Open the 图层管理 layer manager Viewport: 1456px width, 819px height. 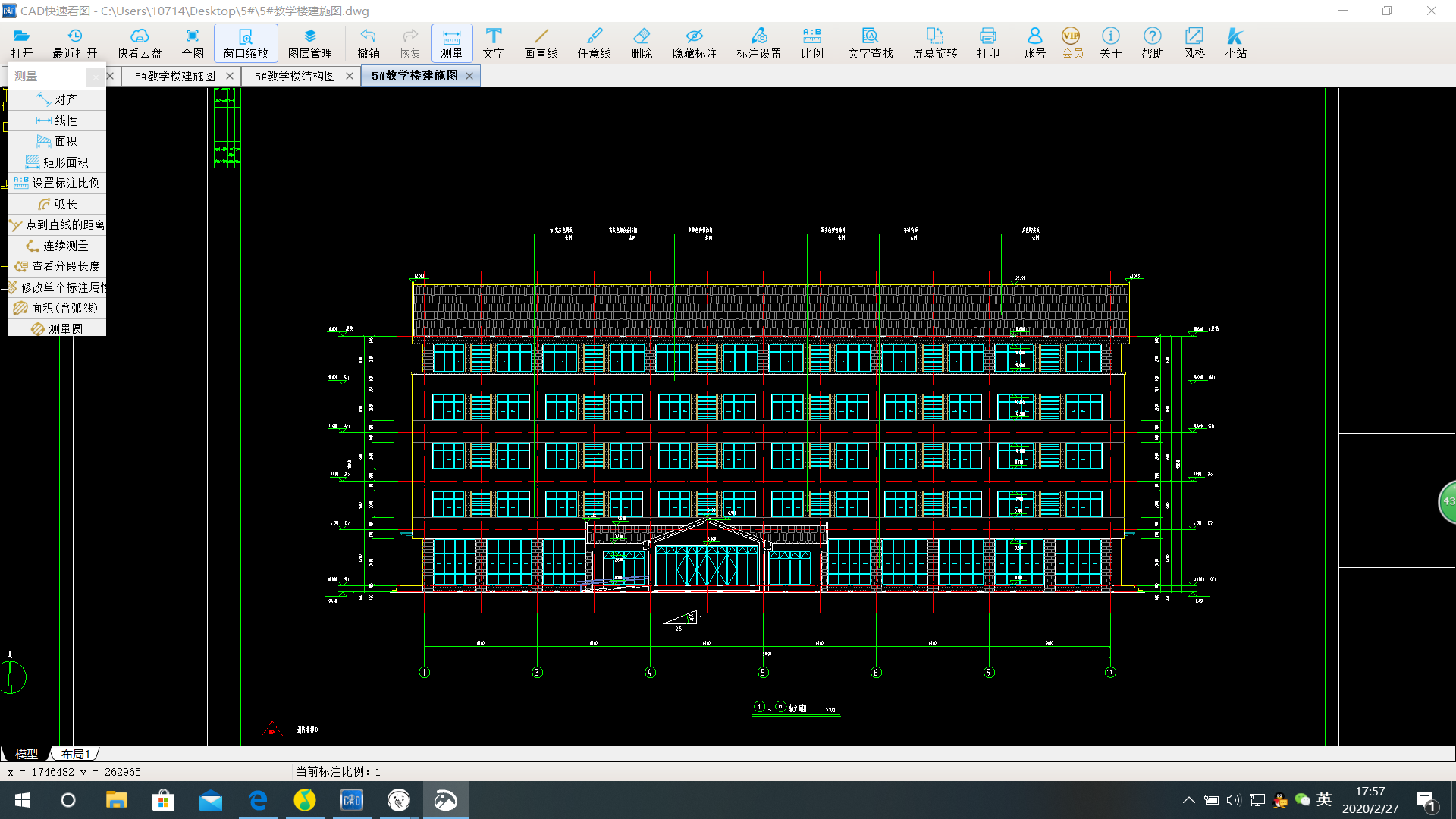tap(310, 43)
